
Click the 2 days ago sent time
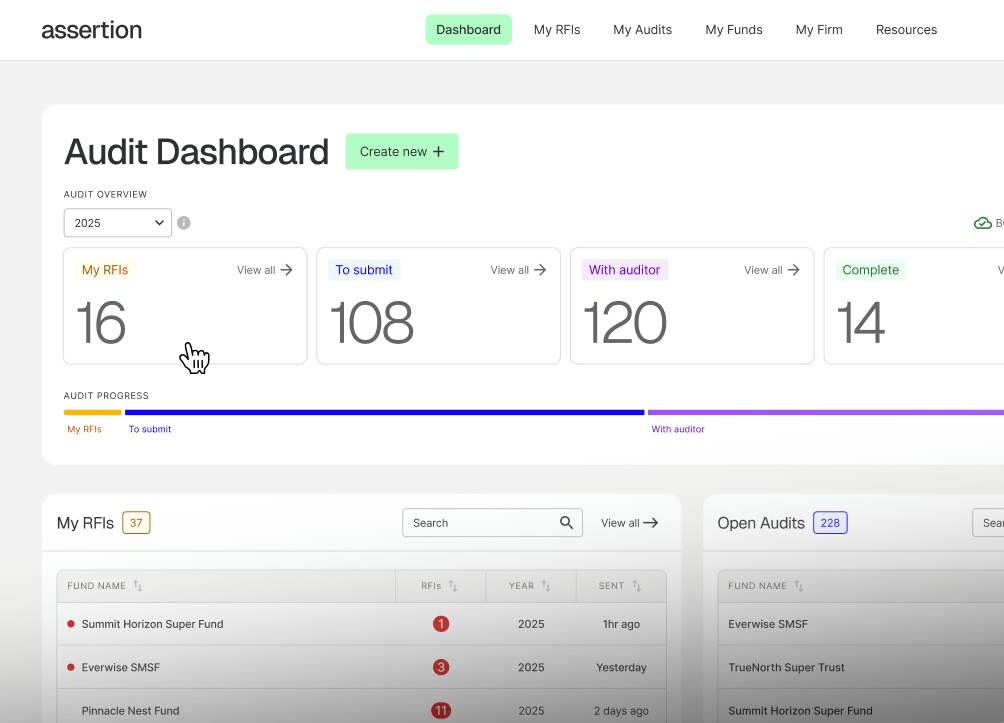click(621, 711)
